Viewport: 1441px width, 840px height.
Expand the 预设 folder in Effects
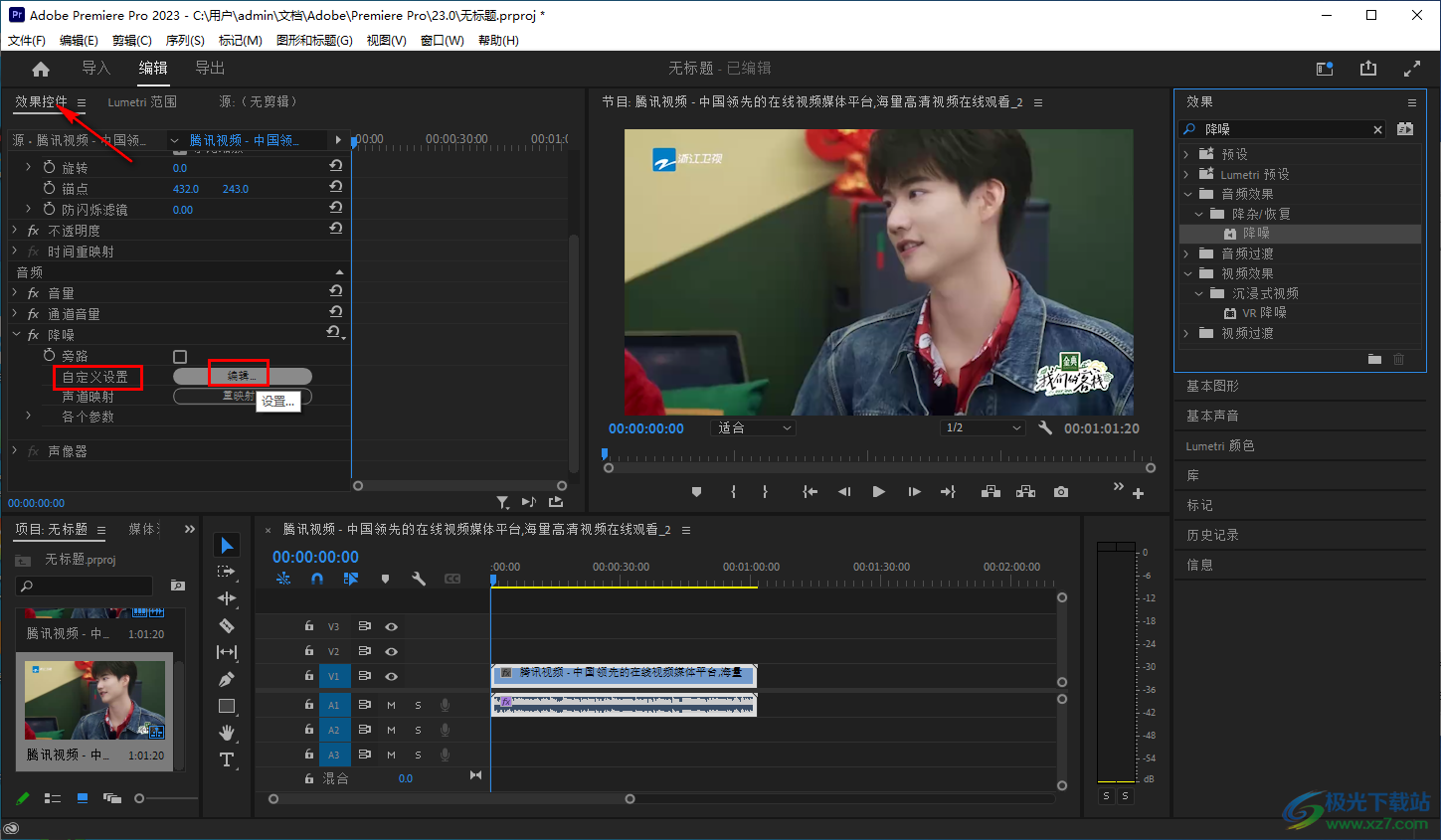click(x=1186, y=154)
